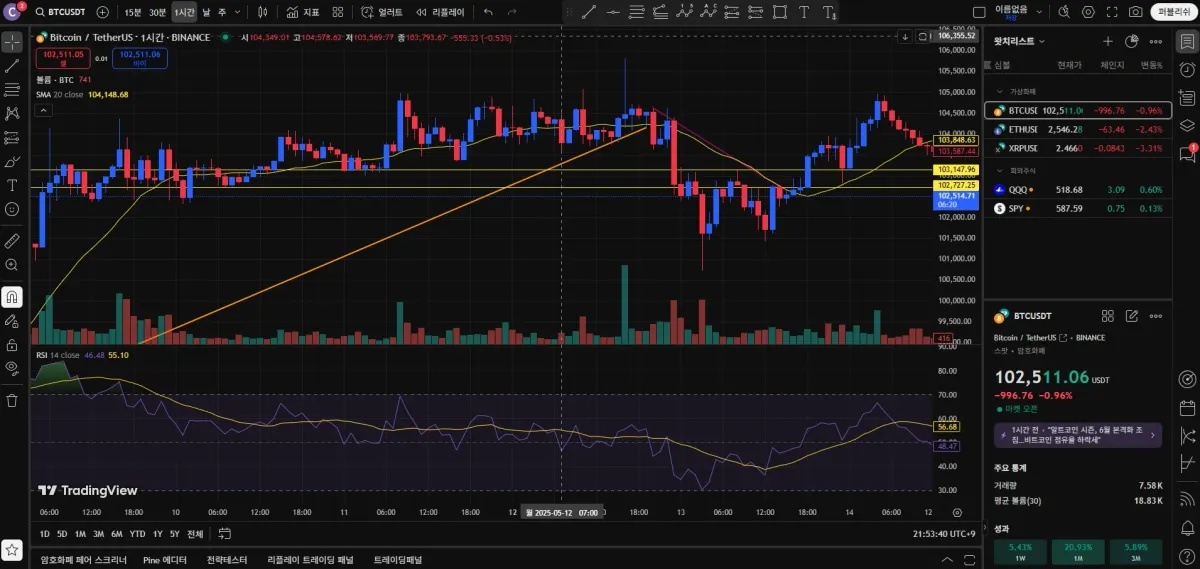Select the YTD date range

[137, 534]
